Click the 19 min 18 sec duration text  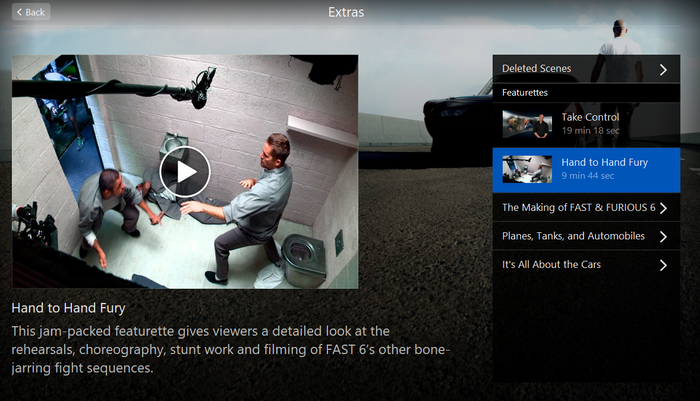590,131
